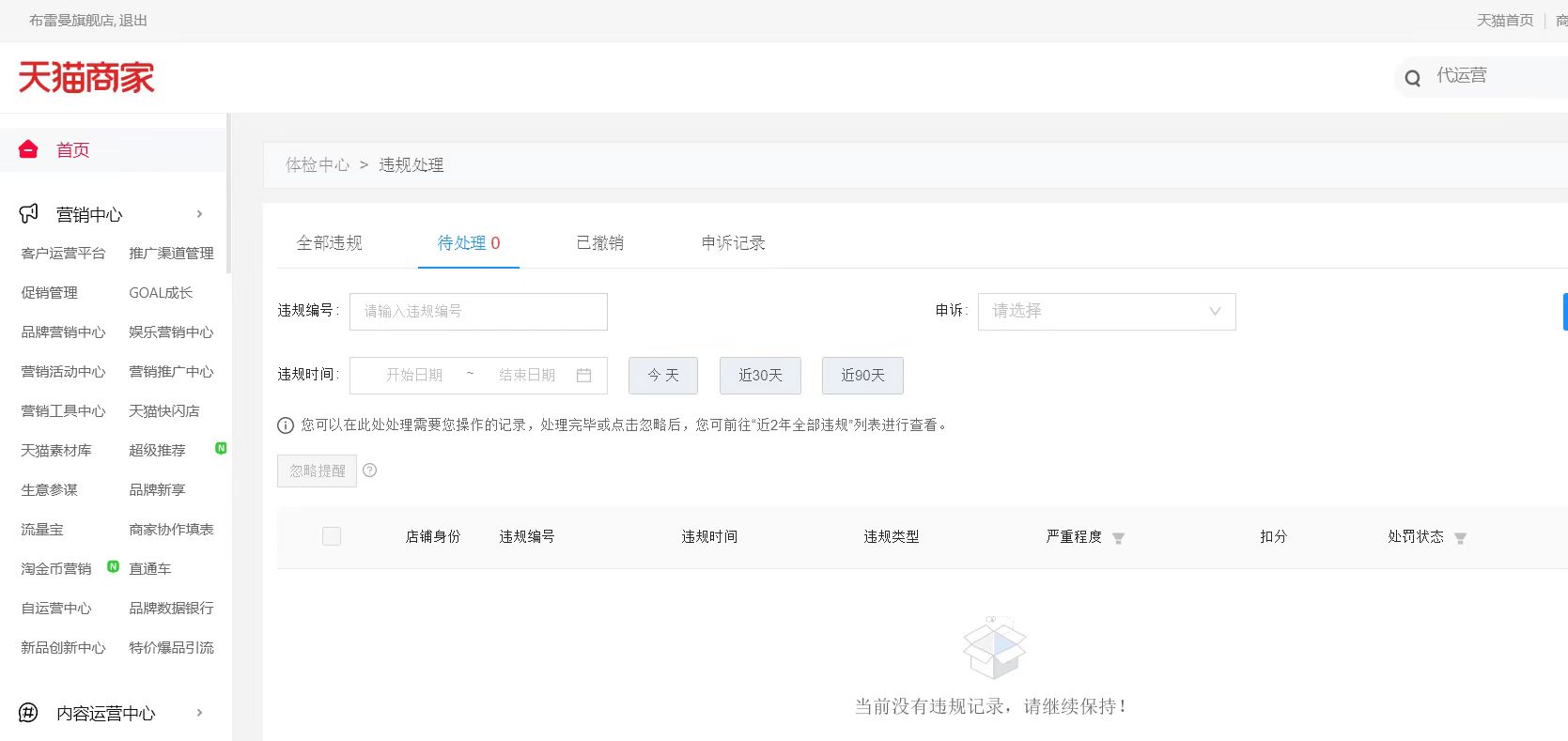Open 自运营中心 in sidebar
This screenshot has width=1568, height=741.
click(56, 609)
